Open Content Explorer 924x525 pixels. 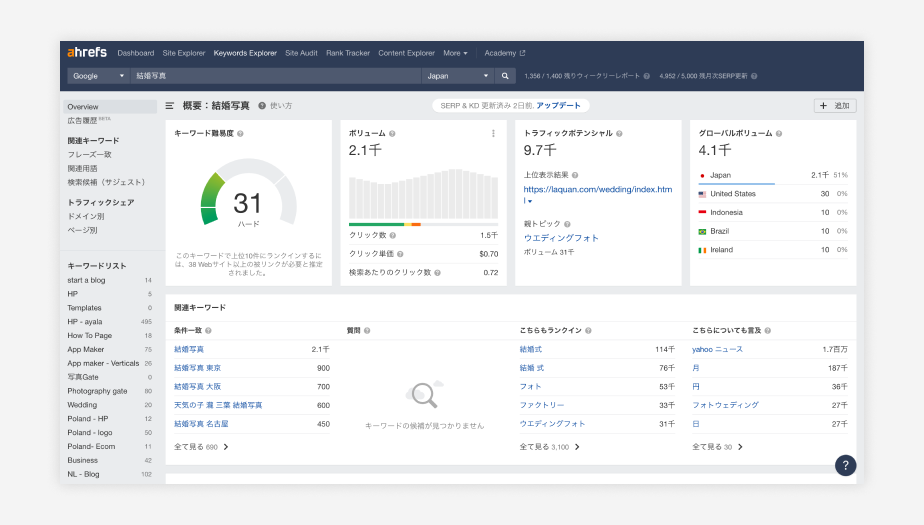point(407,53)
